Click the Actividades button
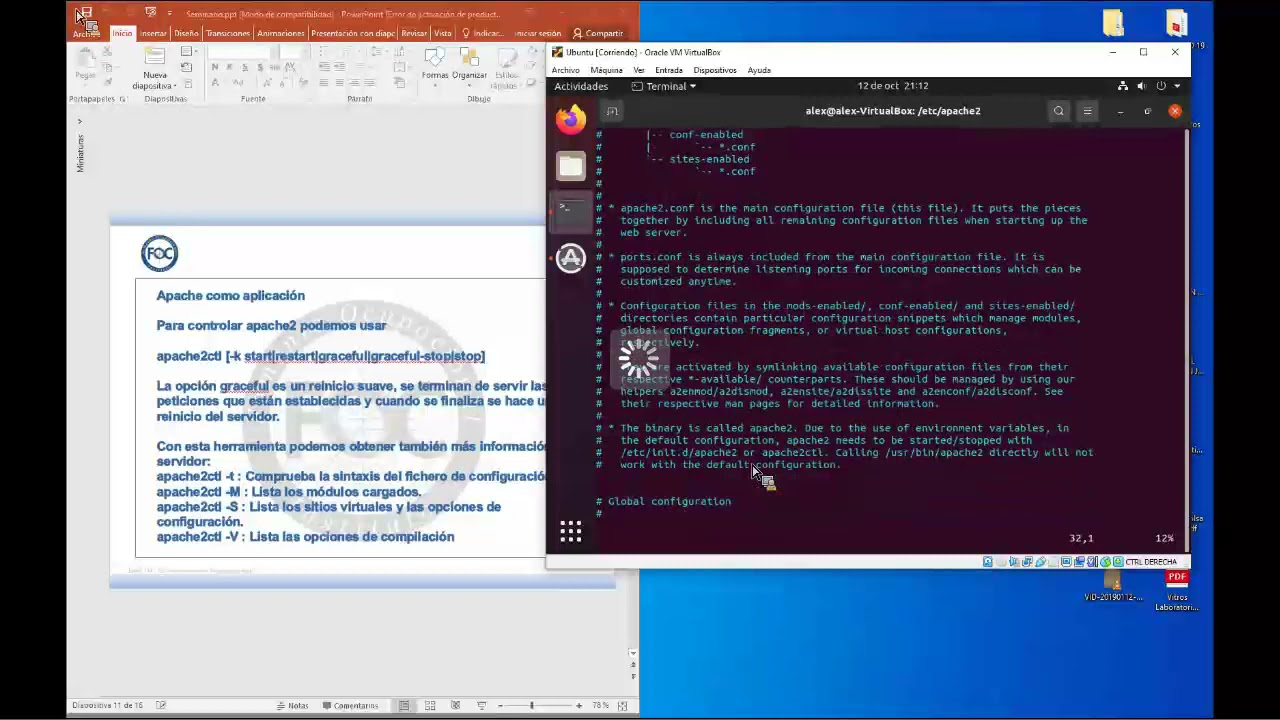 pos(581,86)
